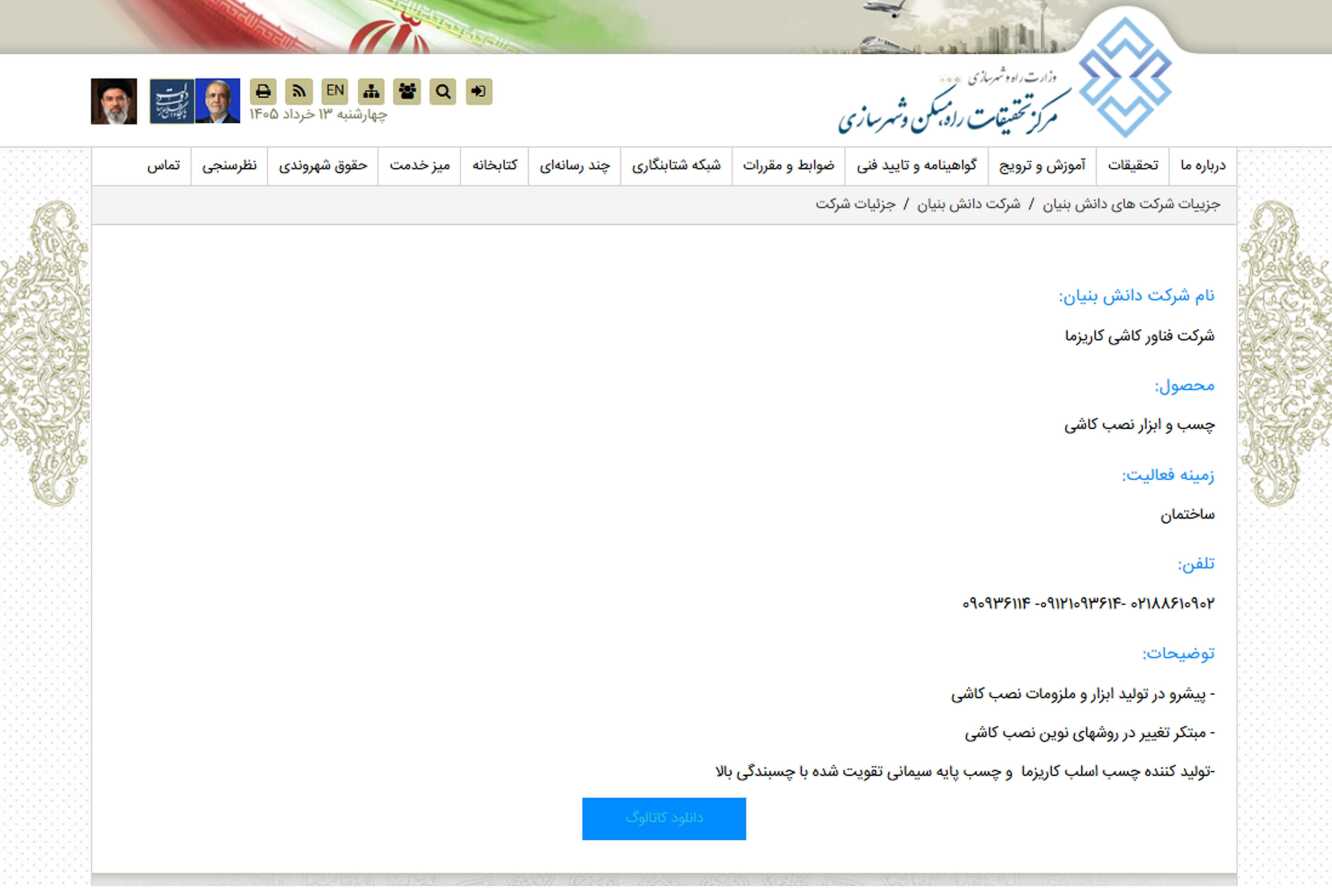Click breadcrumb شرکت دانش بنیان

click(969, 204)
